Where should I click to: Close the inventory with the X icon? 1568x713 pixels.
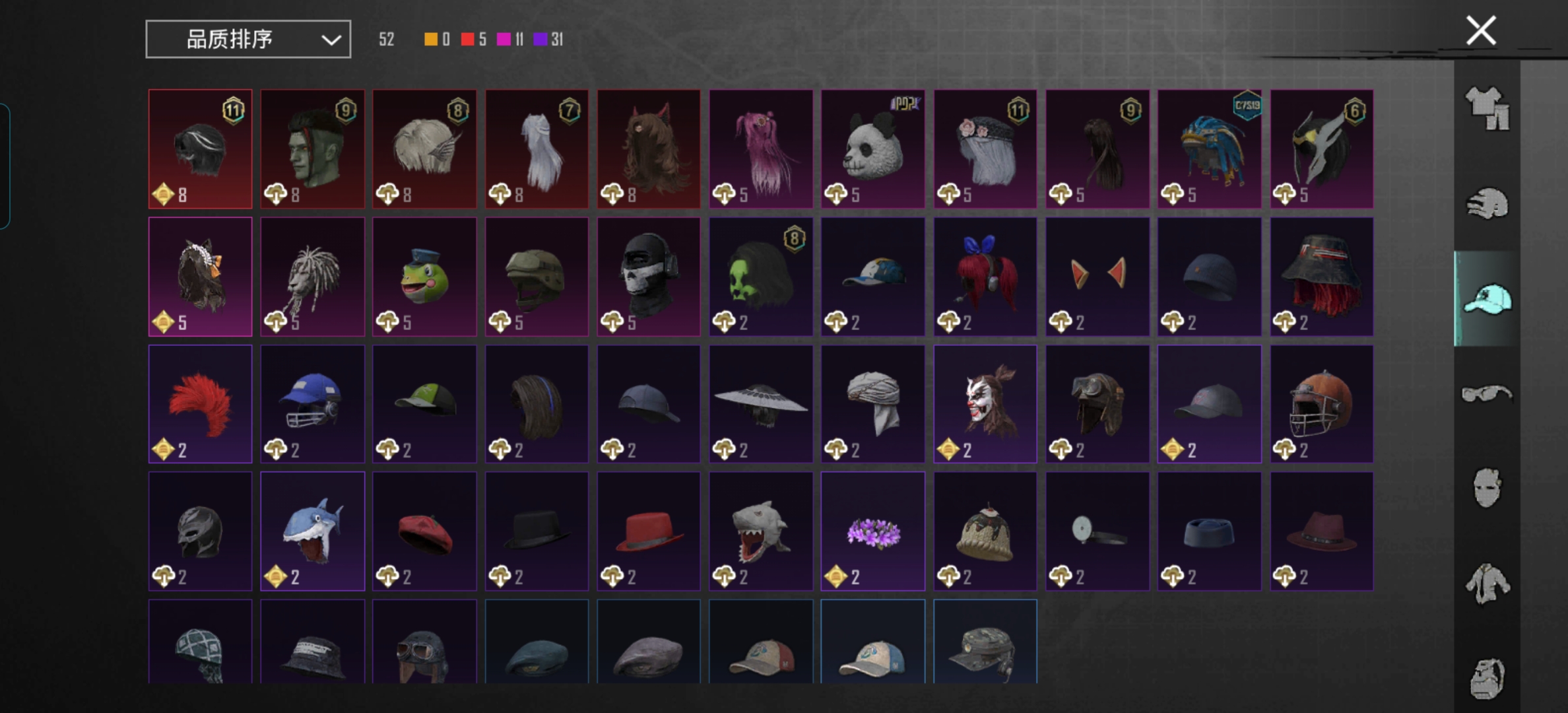(x=1481, y=30)
